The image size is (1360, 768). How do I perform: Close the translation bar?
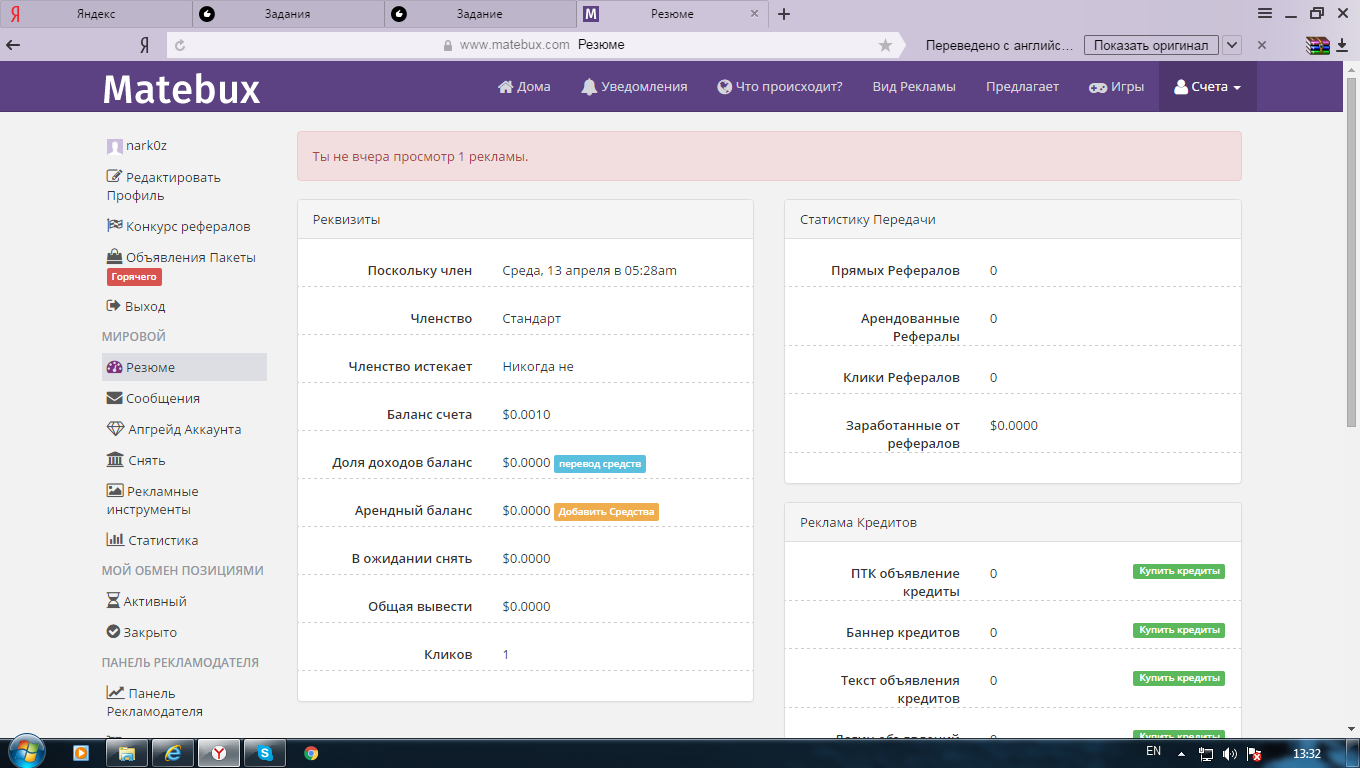1262,45
